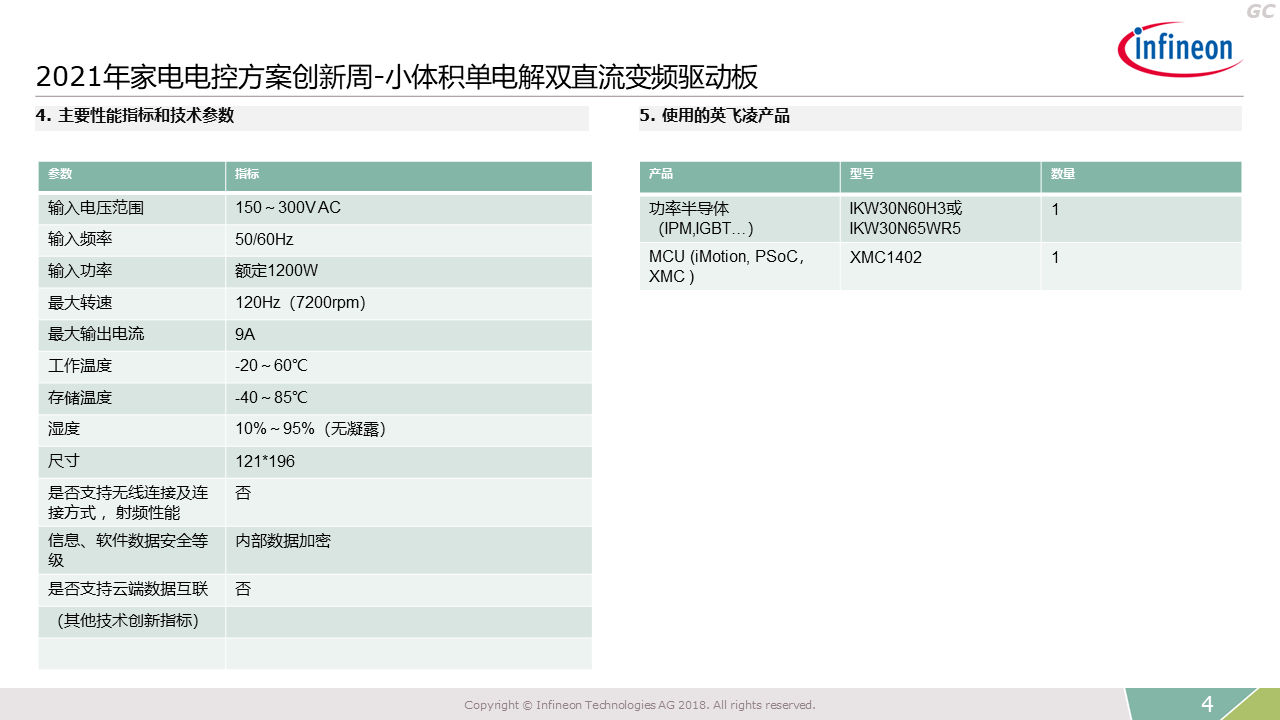
Task: Click the 湿度 parameter cell
Action: [x=132, y=431]
